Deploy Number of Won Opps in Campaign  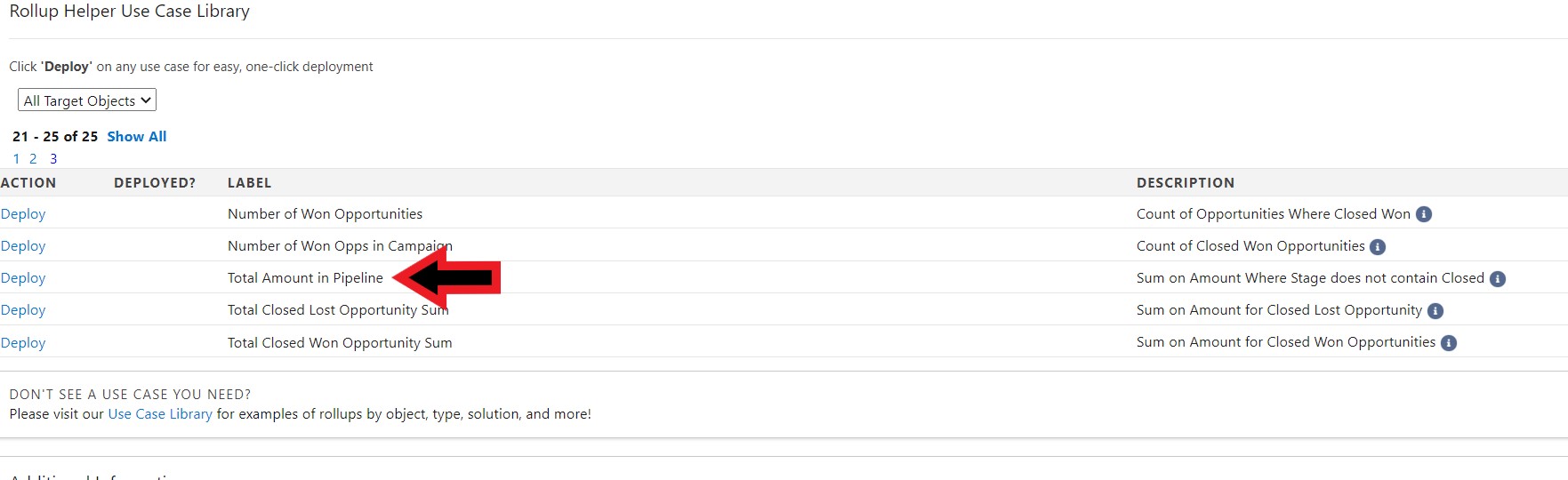(23, 246)
